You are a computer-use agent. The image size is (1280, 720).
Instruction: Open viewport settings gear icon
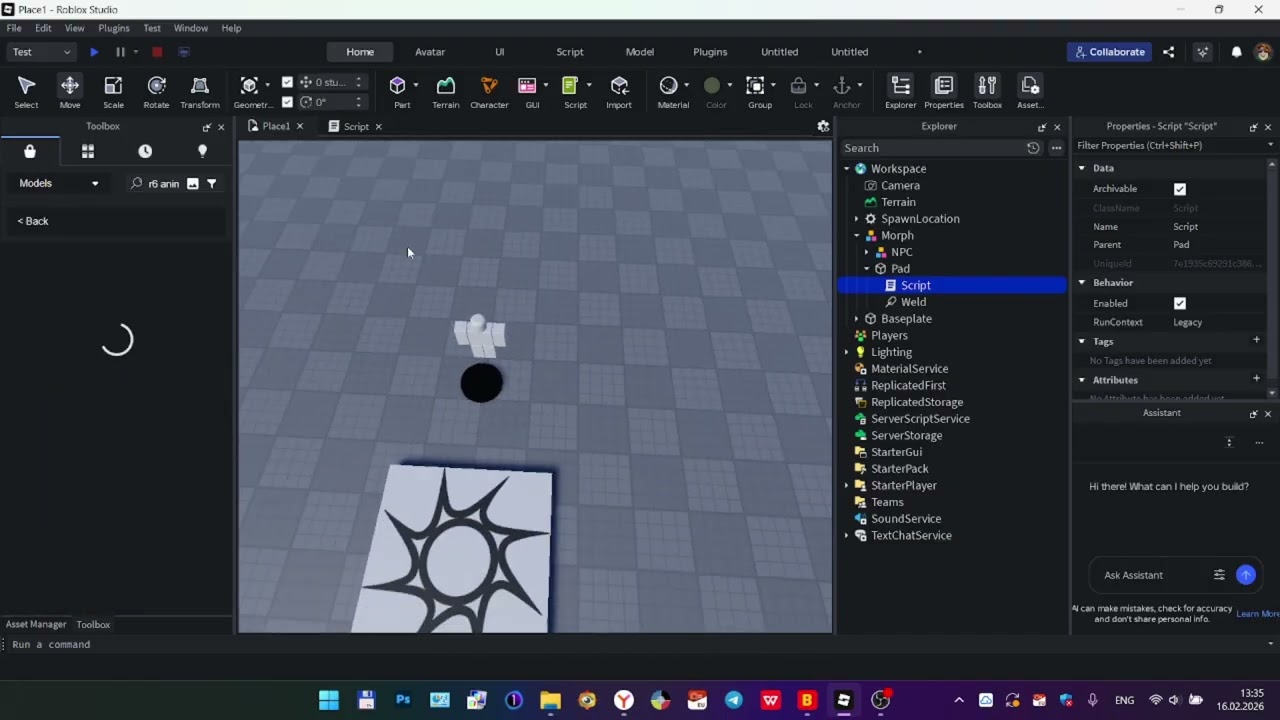[823, 126]
